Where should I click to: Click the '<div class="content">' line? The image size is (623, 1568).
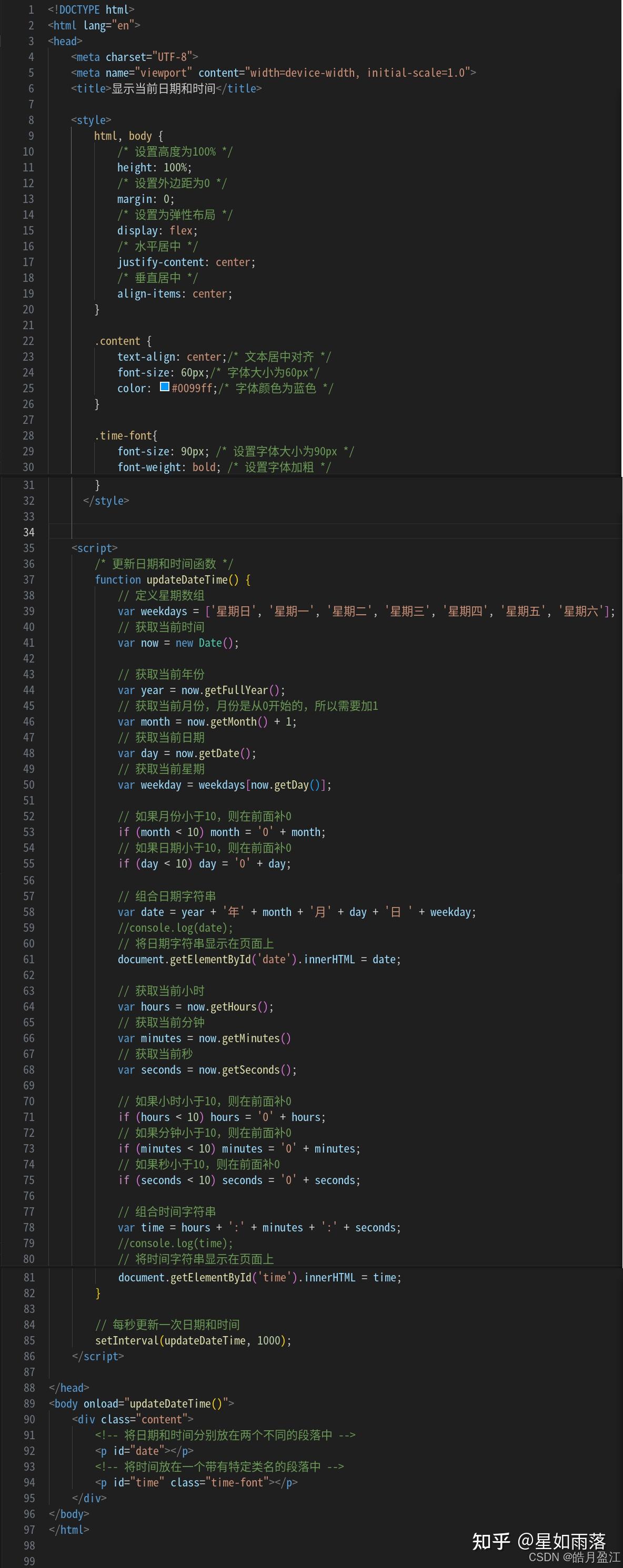[x=132, y=1421]
